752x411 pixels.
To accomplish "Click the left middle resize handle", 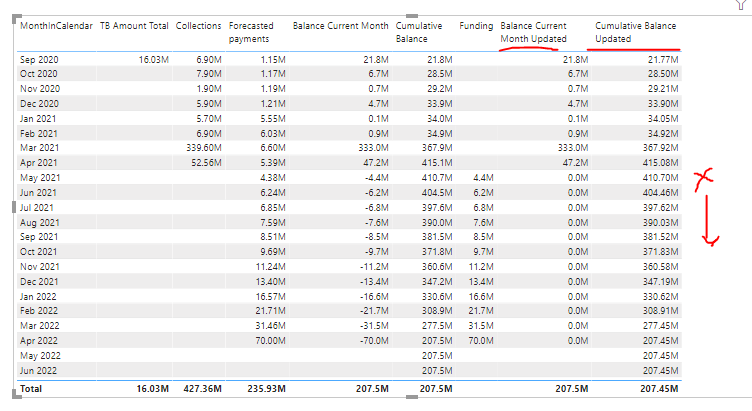I will click(x=14, y=207).
